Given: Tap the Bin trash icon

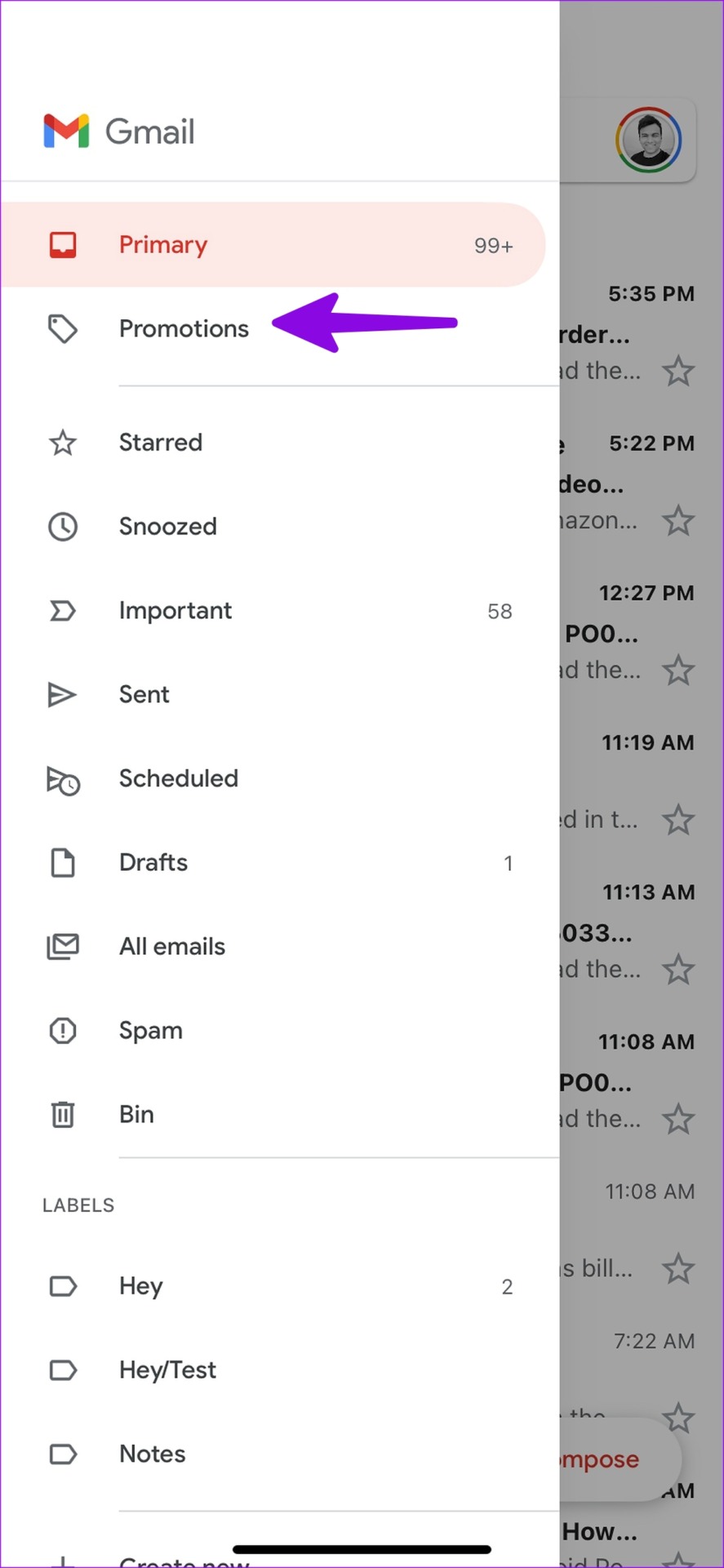Looking at the screenshot, I should [63, 1115].
